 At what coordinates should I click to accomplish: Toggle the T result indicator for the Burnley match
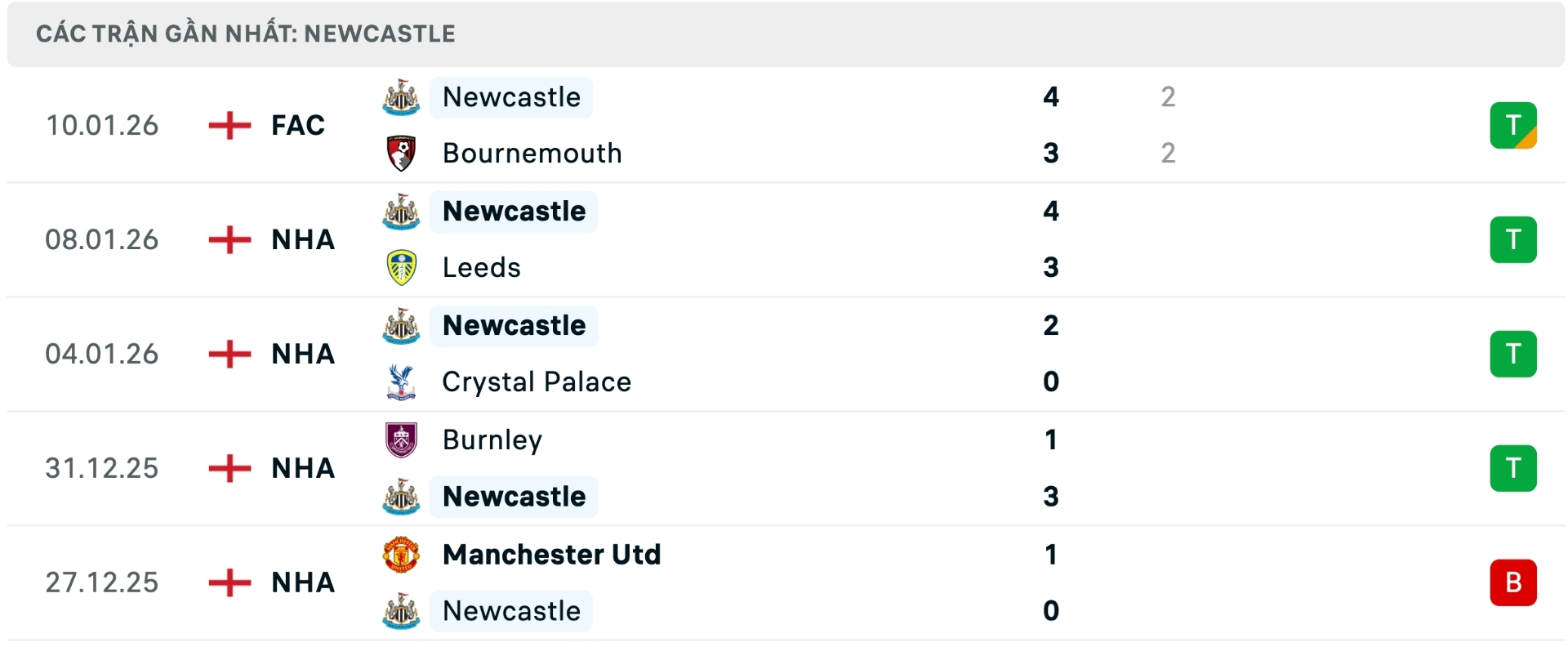click(1515, 468)
